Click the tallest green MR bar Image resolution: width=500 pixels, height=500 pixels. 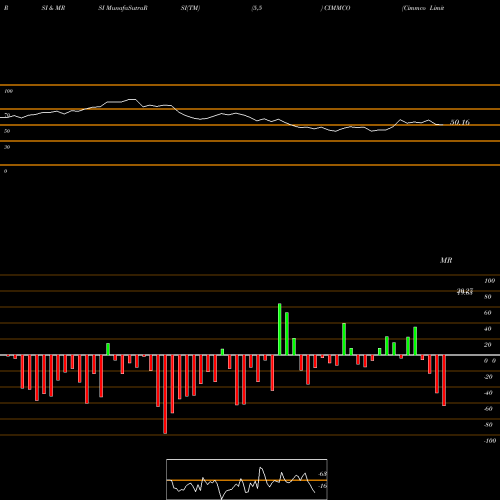coord(280,329)
